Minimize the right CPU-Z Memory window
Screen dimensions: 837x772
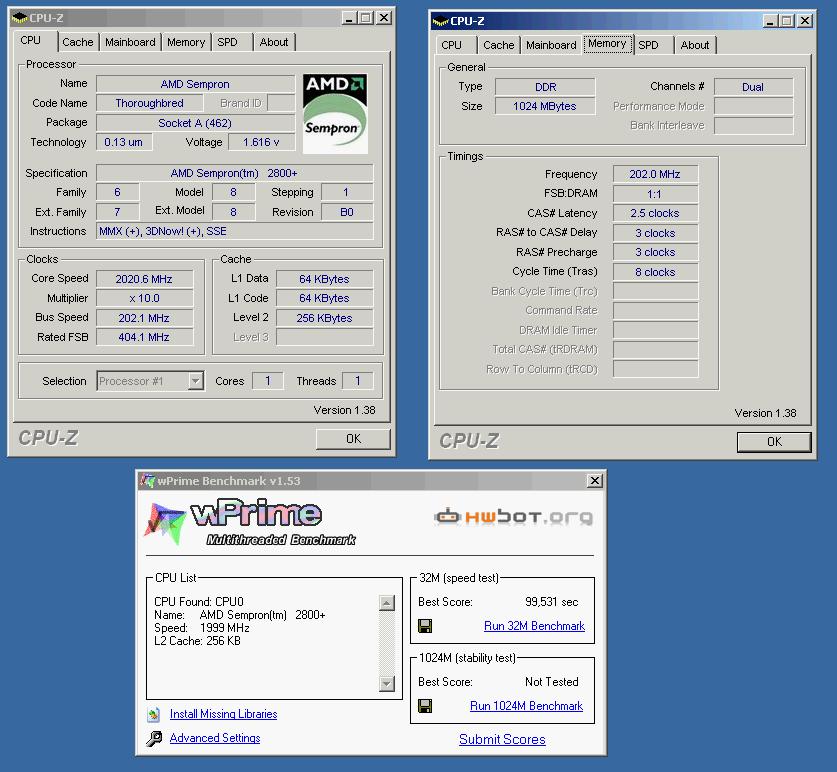[770, 21]
